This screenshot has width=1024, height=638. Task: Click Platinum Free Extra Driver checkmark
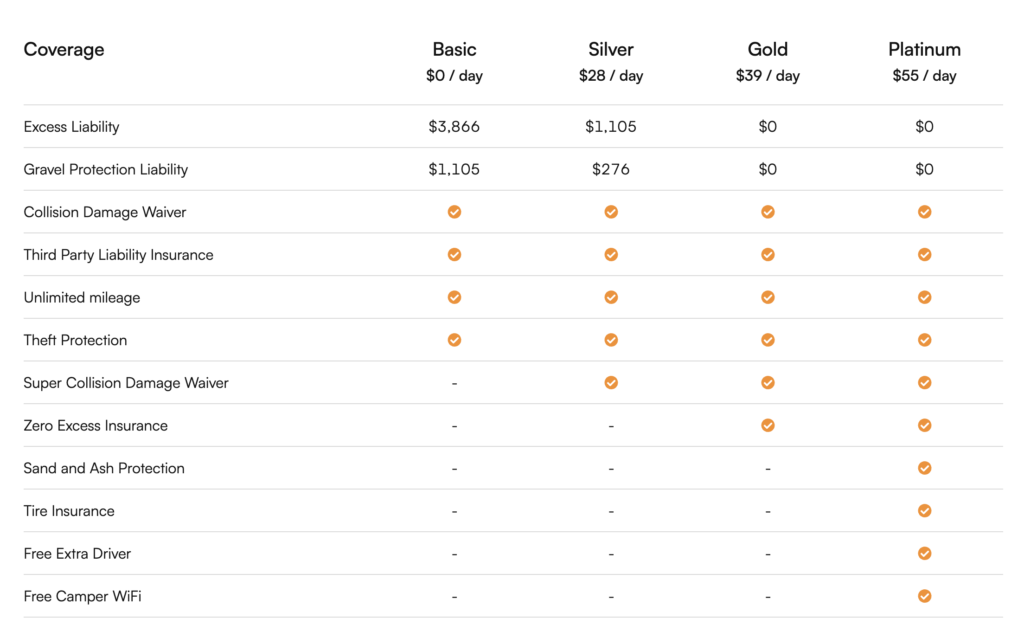click(x=925, y=553)
